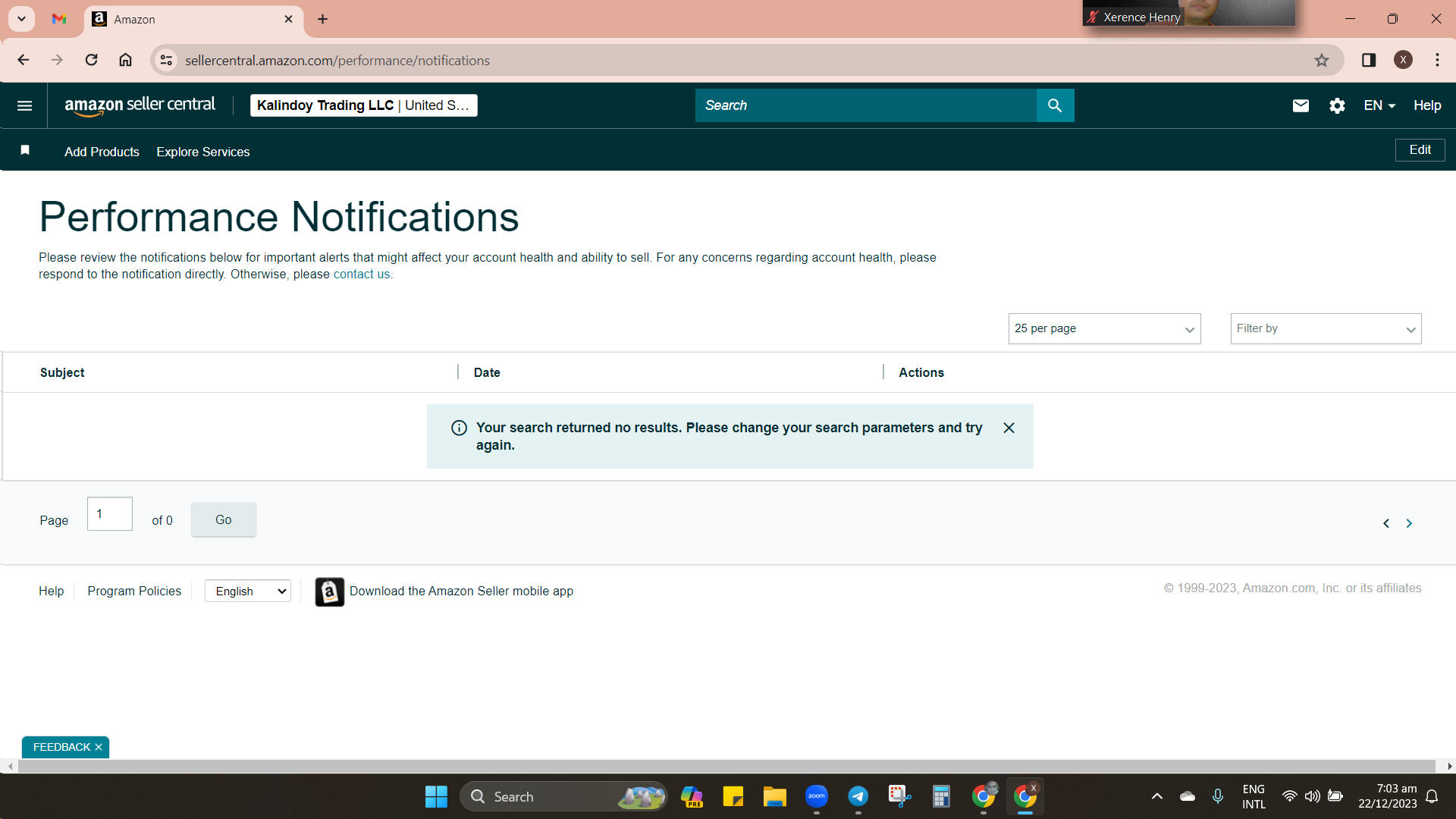
Task: Click Explore Services menu item
Action: tap(202, 152)
